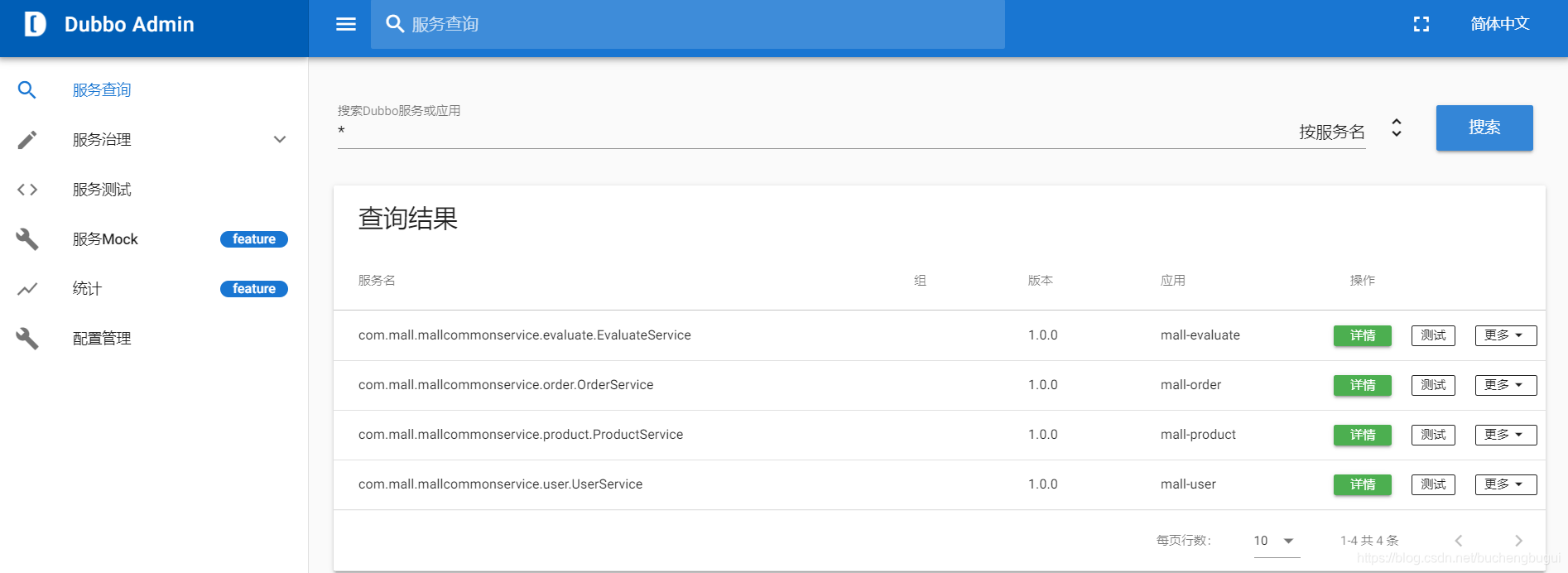1568x573 pixels.
Task: Click the pencil icon for 服务治理
Action: pos(27,139)
